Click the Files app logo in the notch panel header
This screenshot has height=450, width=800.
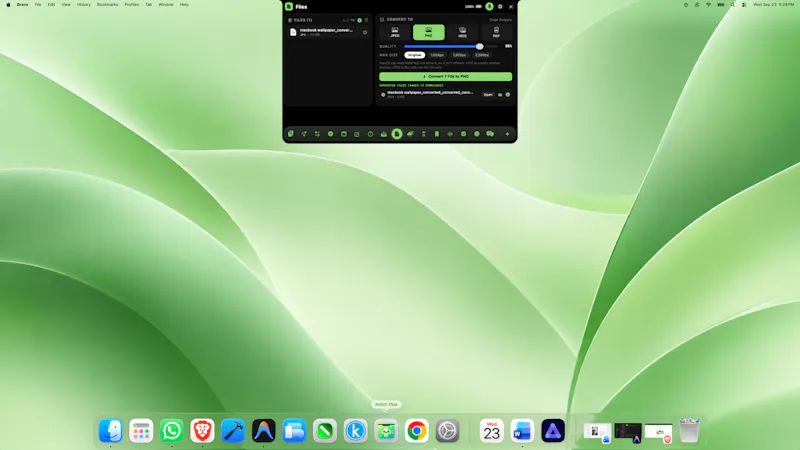click(289, 7)
